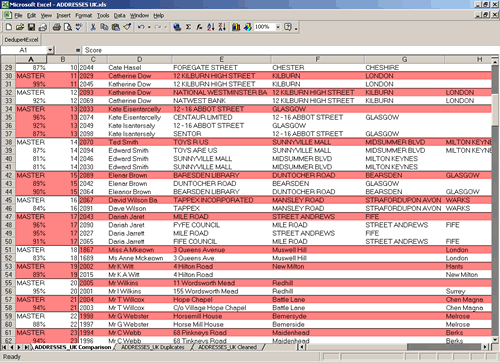This screenshot has height=363, width=500.
Task: Print the sheet using printer icon
Action: pos(57,27)
